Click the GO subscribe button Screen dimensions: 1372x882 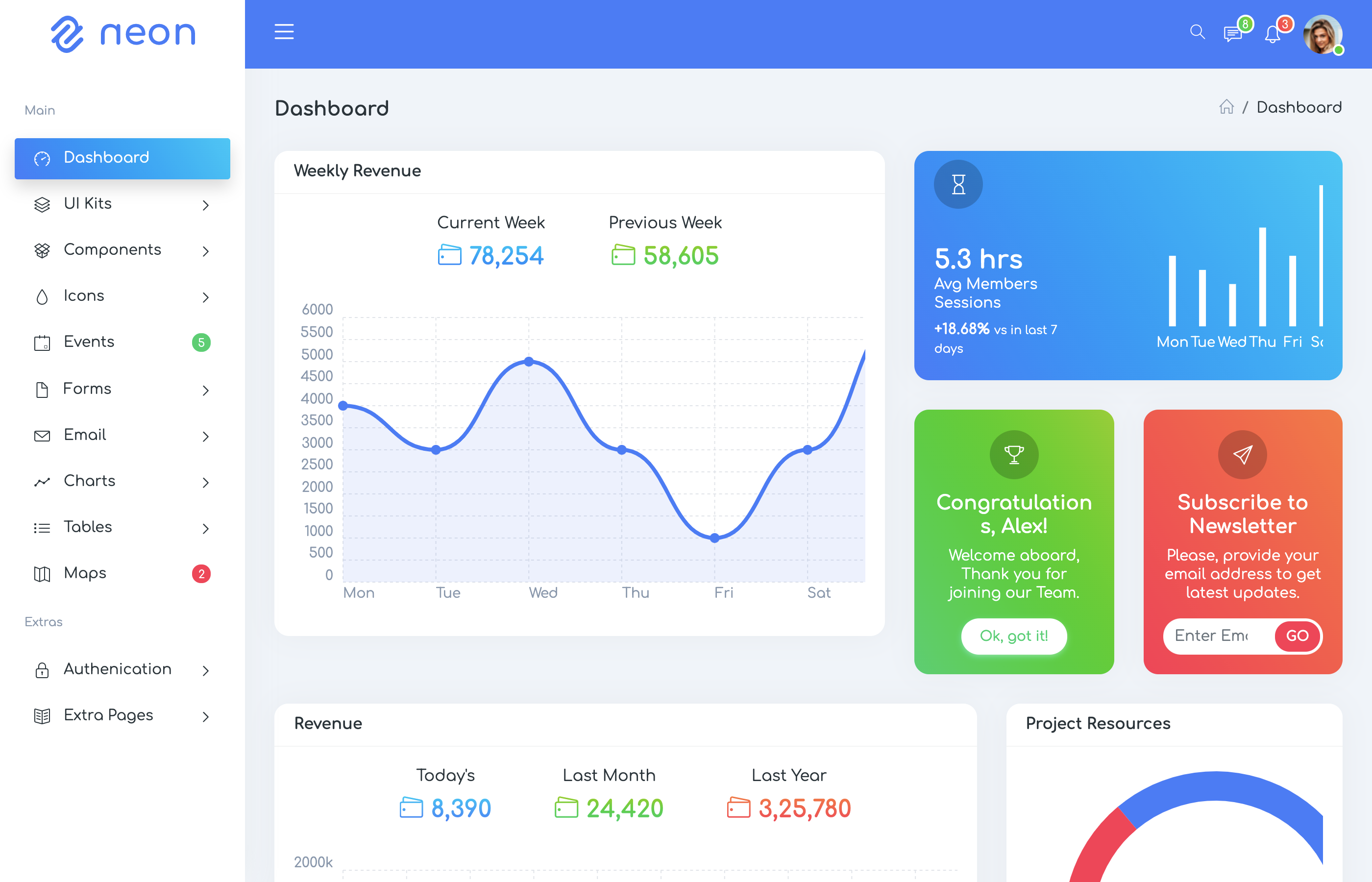click(x=1298, y=636)
